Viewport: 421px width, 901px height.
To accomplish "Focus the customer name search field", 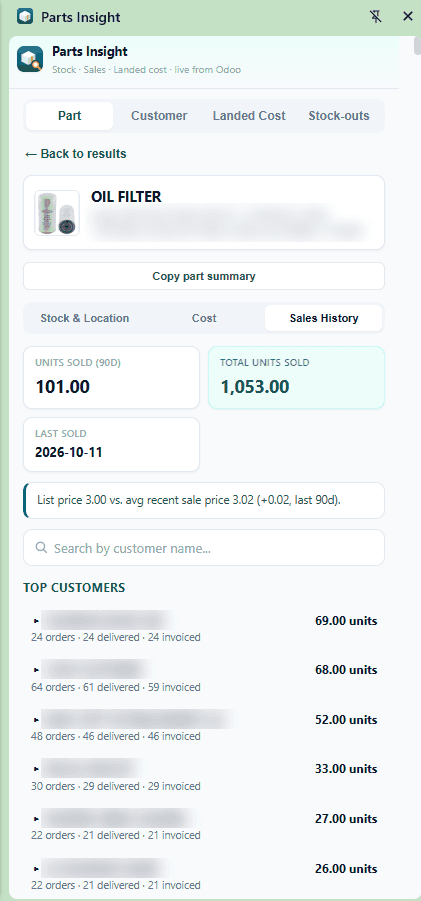I will point(204,548).
